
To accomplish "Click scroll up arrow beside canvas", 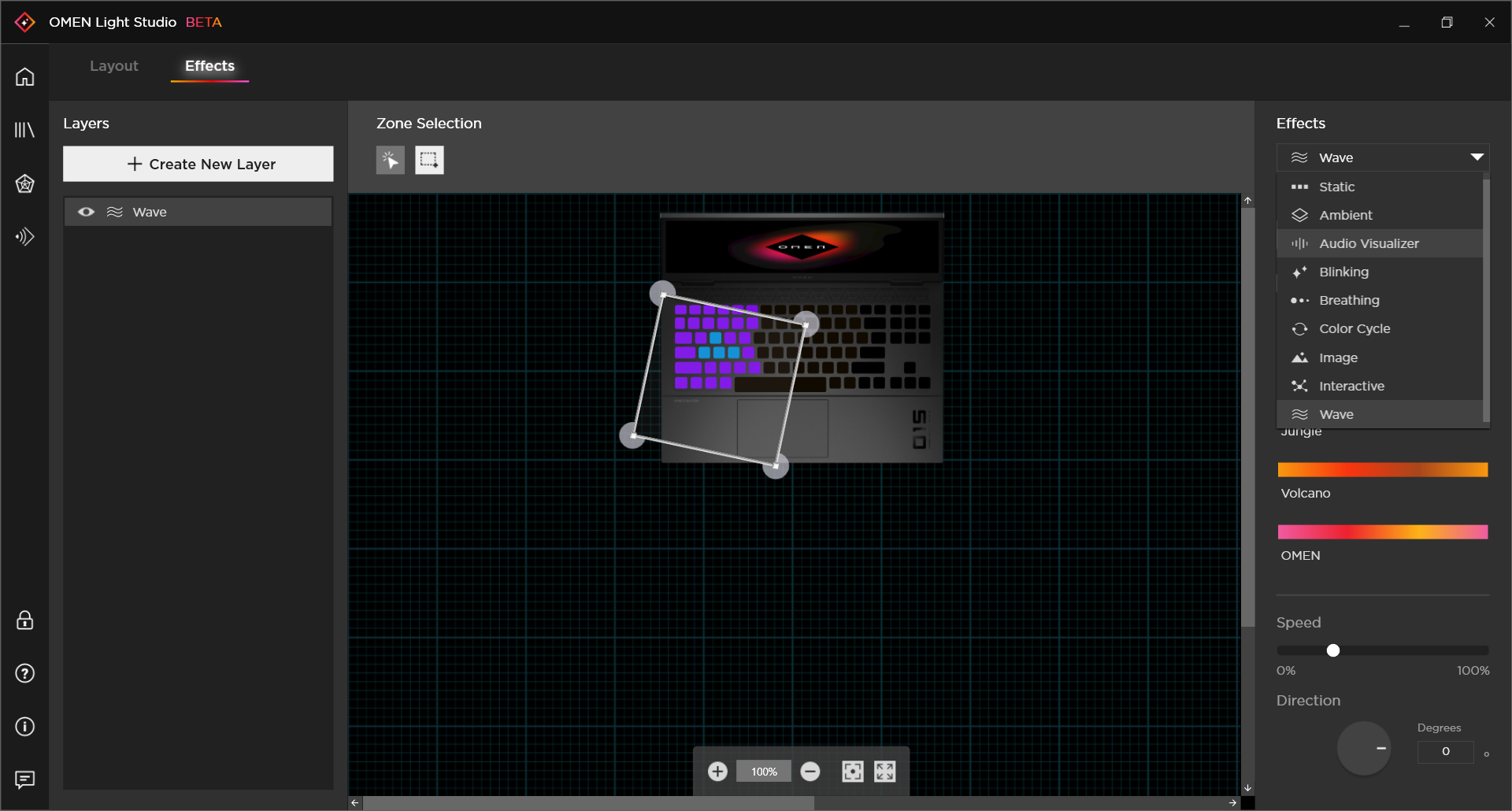I will 1248,201.
